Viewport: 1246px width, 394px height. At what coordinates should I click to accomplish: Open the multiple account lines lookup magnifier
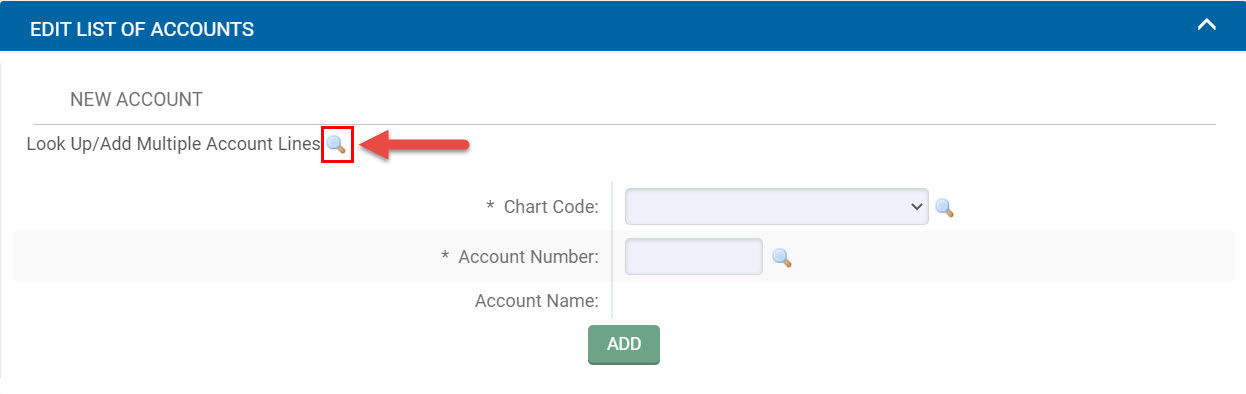(337, 145)
